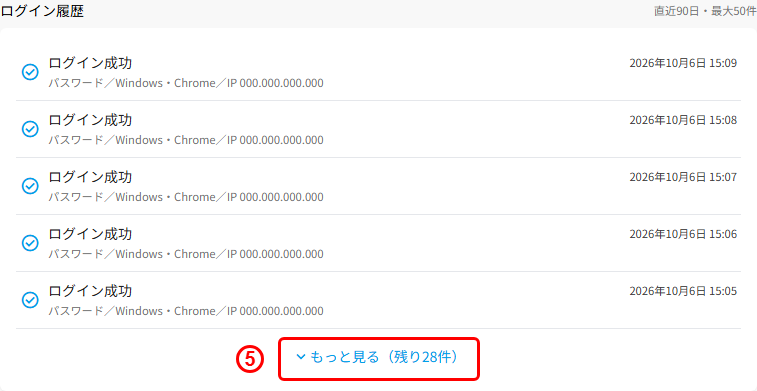Click device details under the 15:08 login
This screenshot has height=391, width=757.
pos(186,140)
